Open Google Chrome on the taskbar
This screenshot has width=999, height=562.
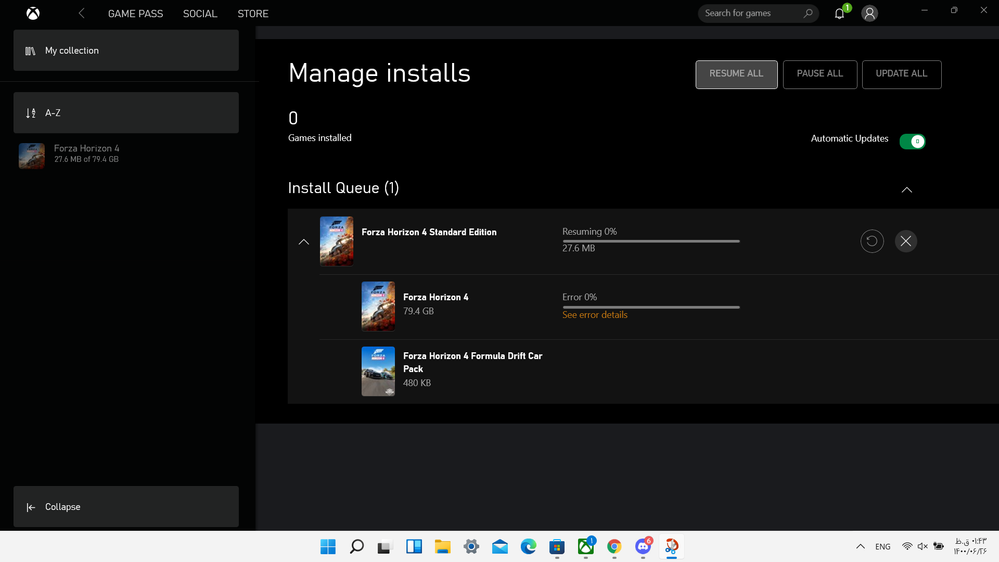[614, 547]
